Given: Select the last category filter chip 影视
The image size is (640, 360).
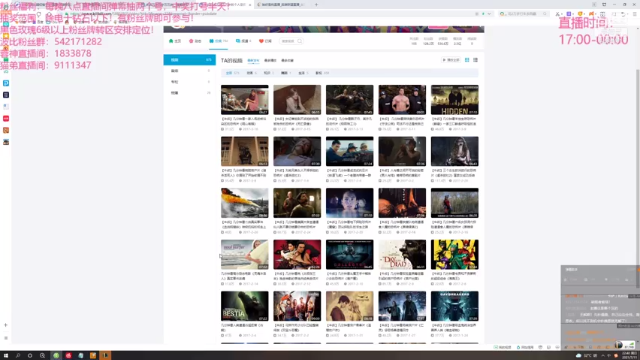Looking at the screenshot, I should pyautogui.click(x=322, y=73).
